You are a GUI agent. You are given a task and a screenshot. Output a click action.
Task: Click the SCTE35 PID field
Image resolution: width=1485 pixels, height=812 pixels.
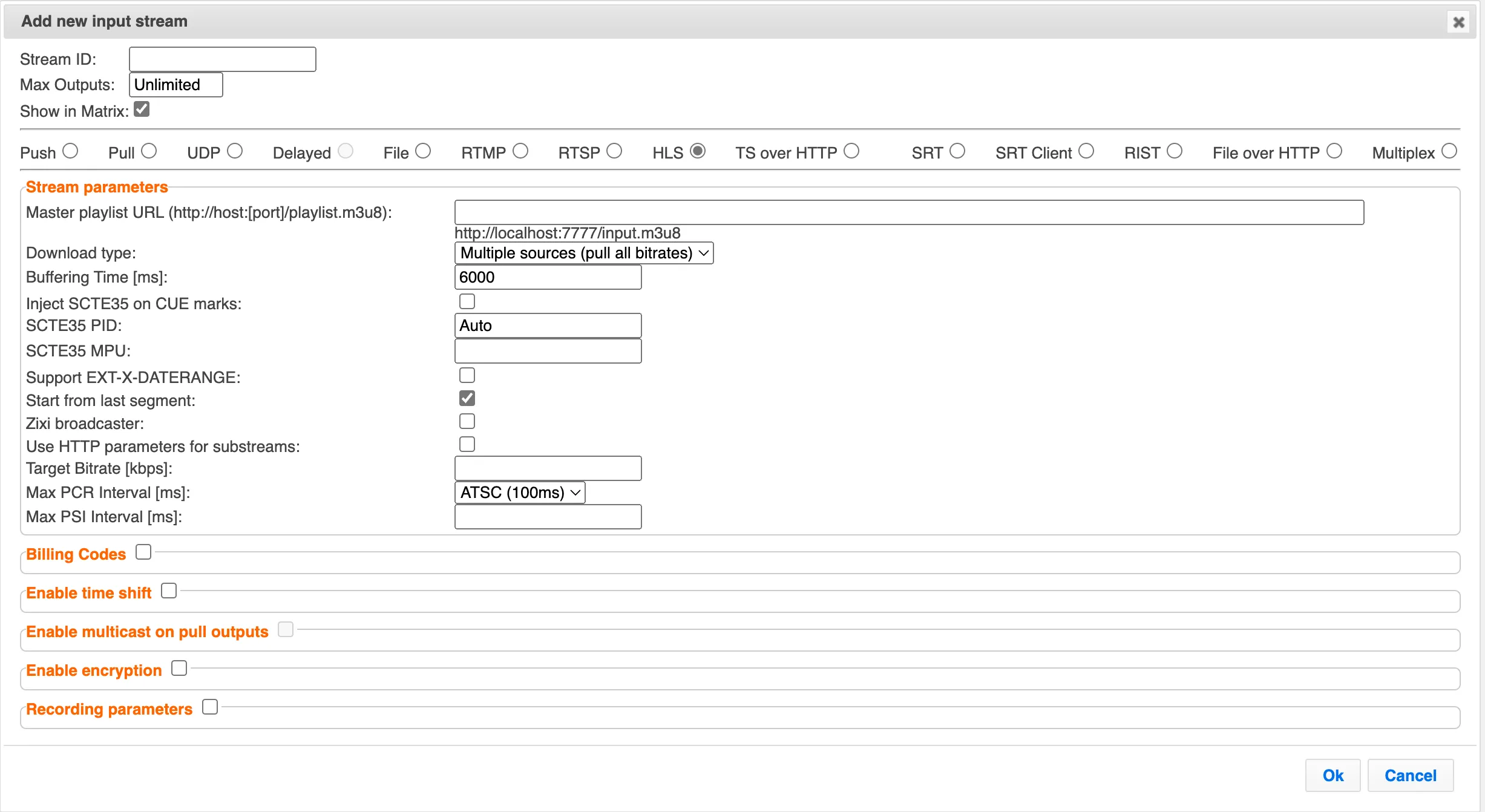[x=548, y=326]
